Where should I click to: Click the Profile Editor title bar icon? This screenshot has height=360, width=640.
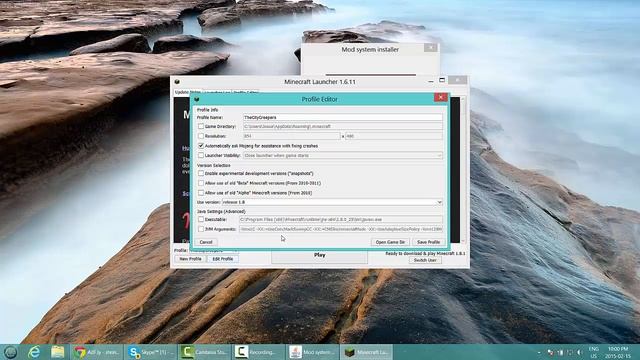point(197,99)
